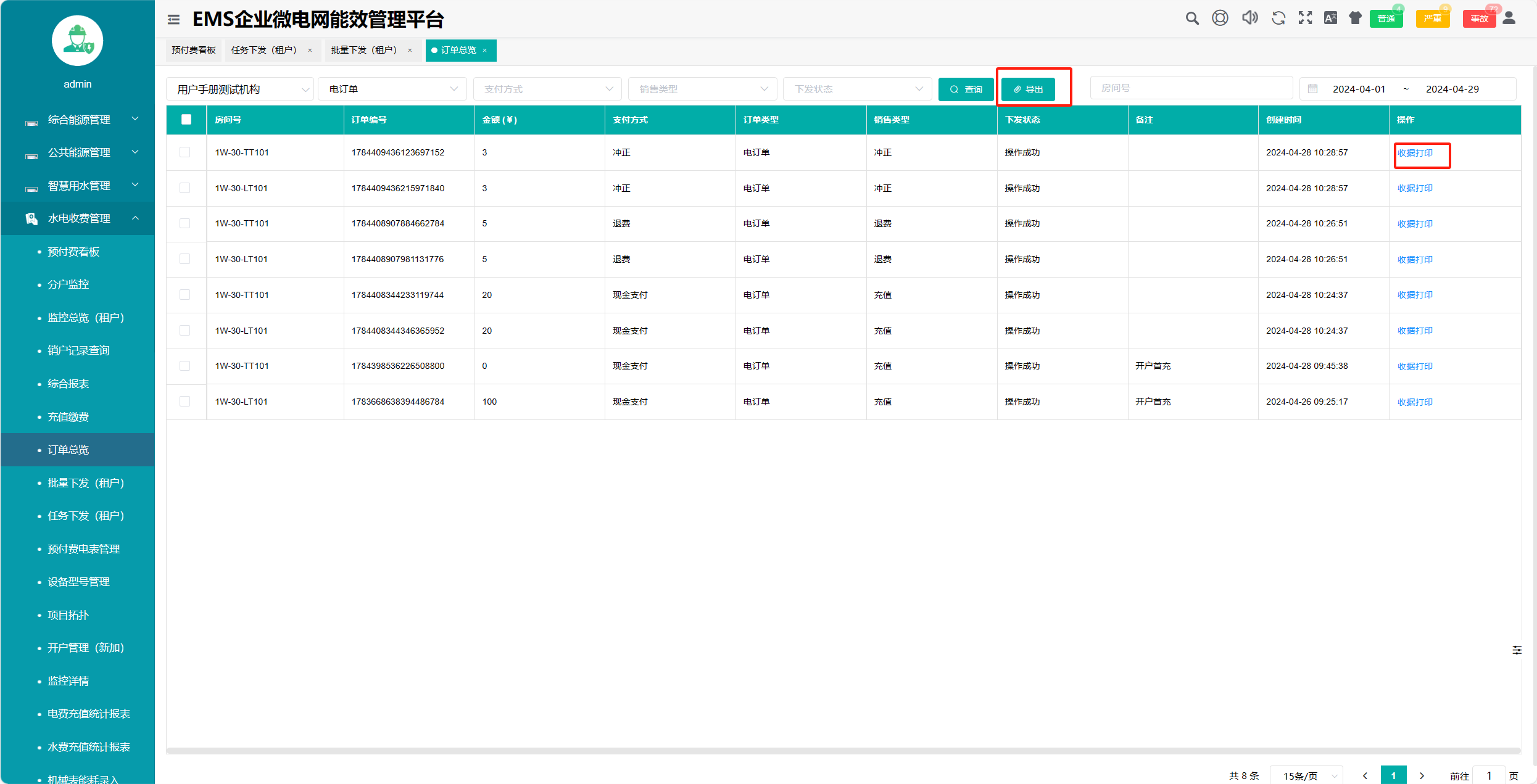Open the 下发状态 dropdown filter
The width and height of the screenshot is (1537, 784).
coord(857,89)
